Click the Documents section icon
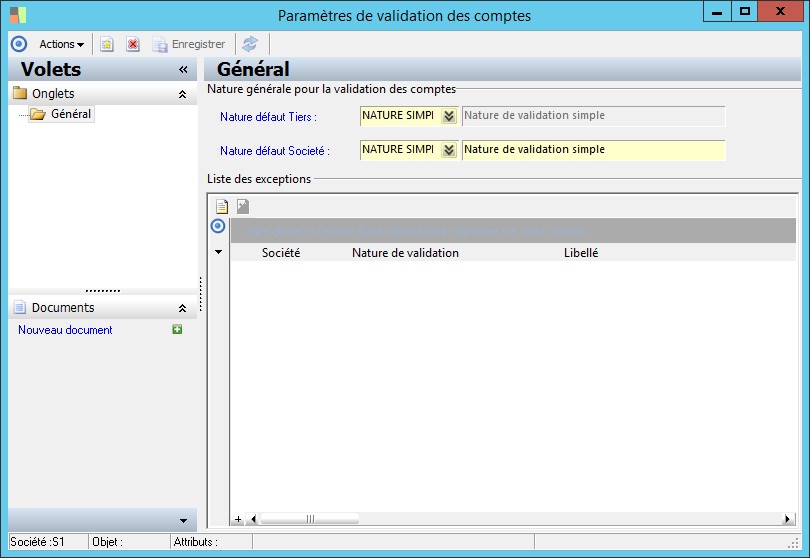 click(x=20, y=307)
